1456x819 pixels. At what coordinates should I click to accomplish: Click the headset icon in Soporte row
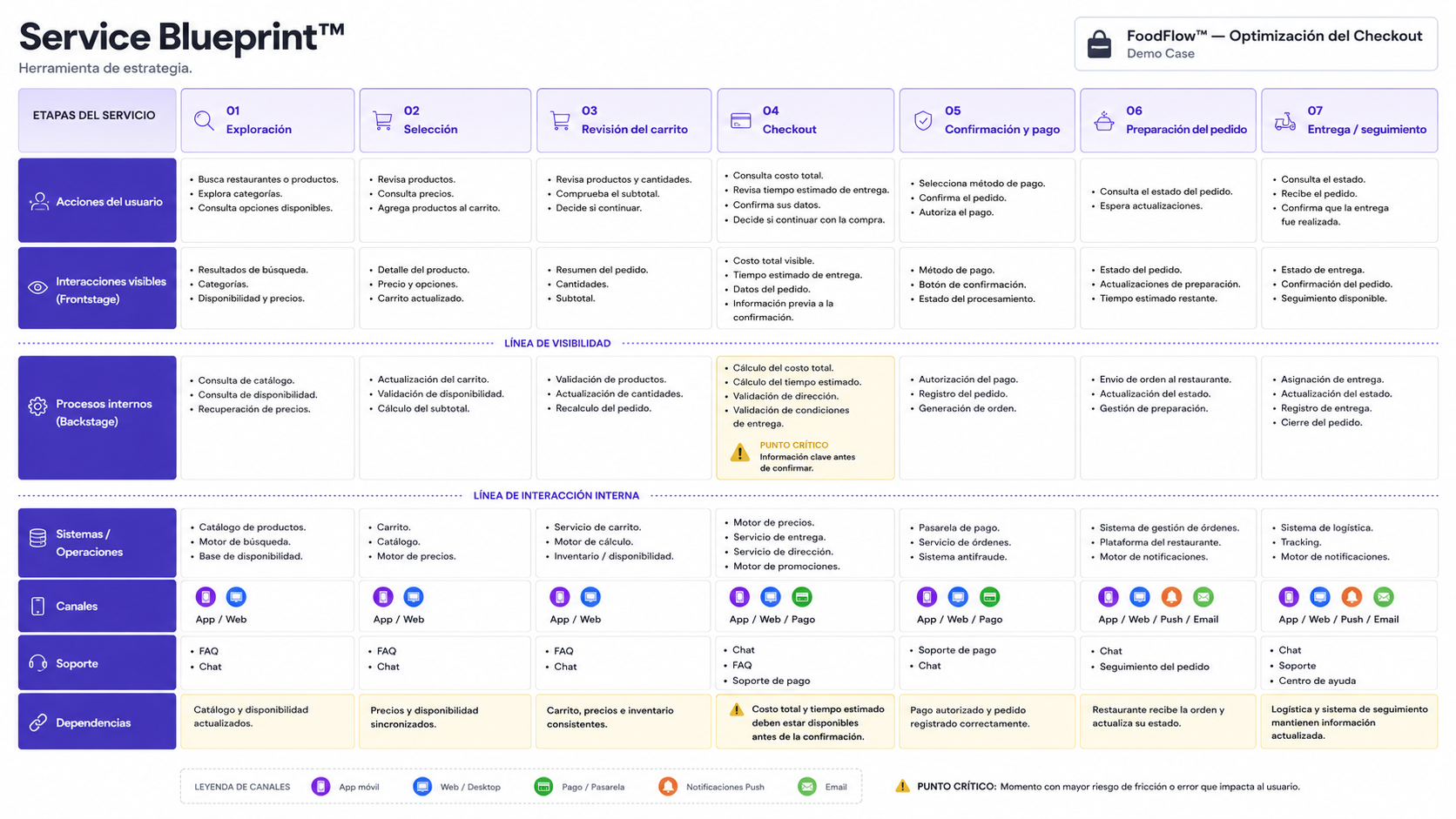pyautogui.click(x=37, y=663)
